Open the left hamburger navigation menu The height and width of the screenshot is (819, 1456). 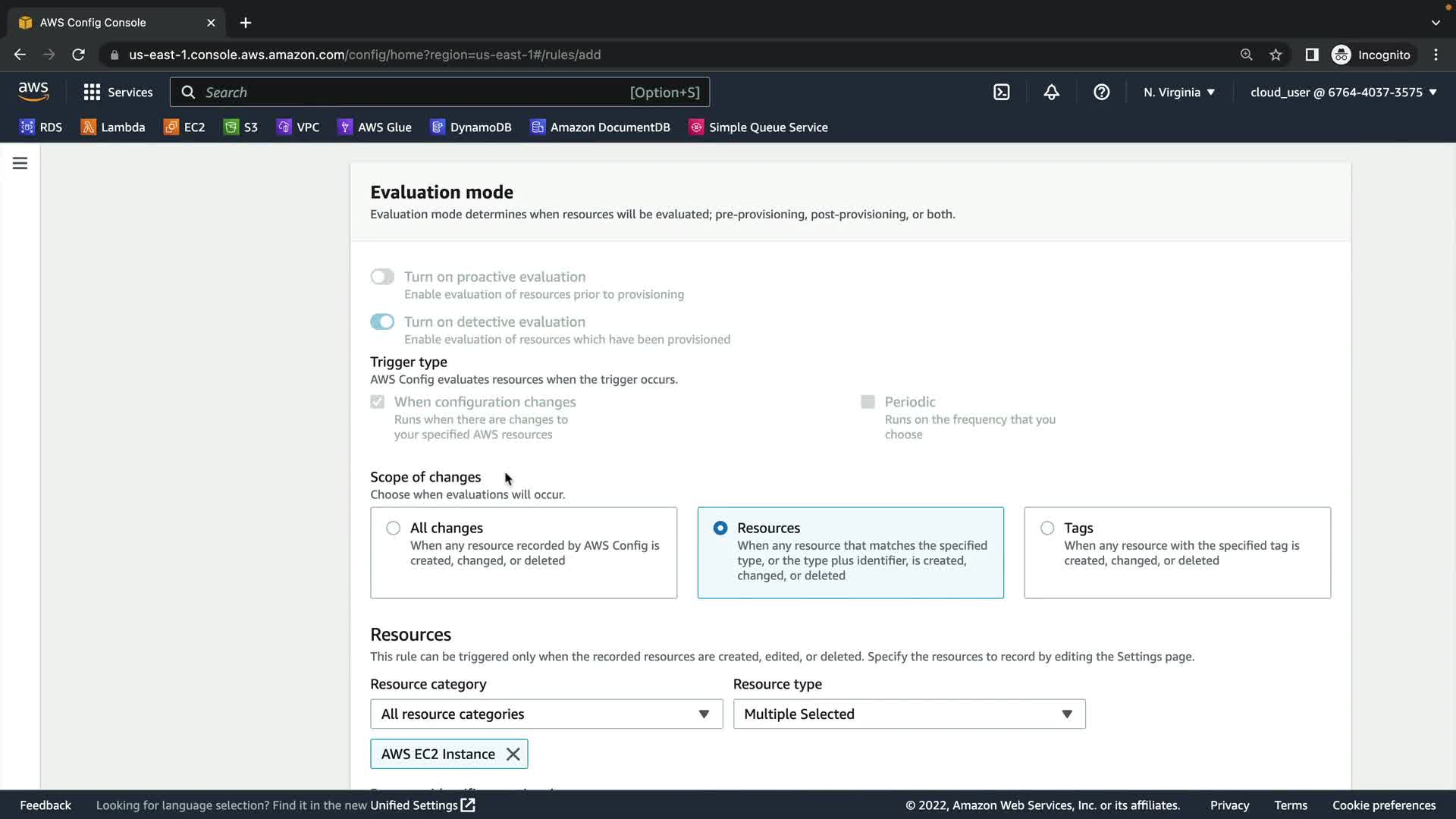coord(20,163)
